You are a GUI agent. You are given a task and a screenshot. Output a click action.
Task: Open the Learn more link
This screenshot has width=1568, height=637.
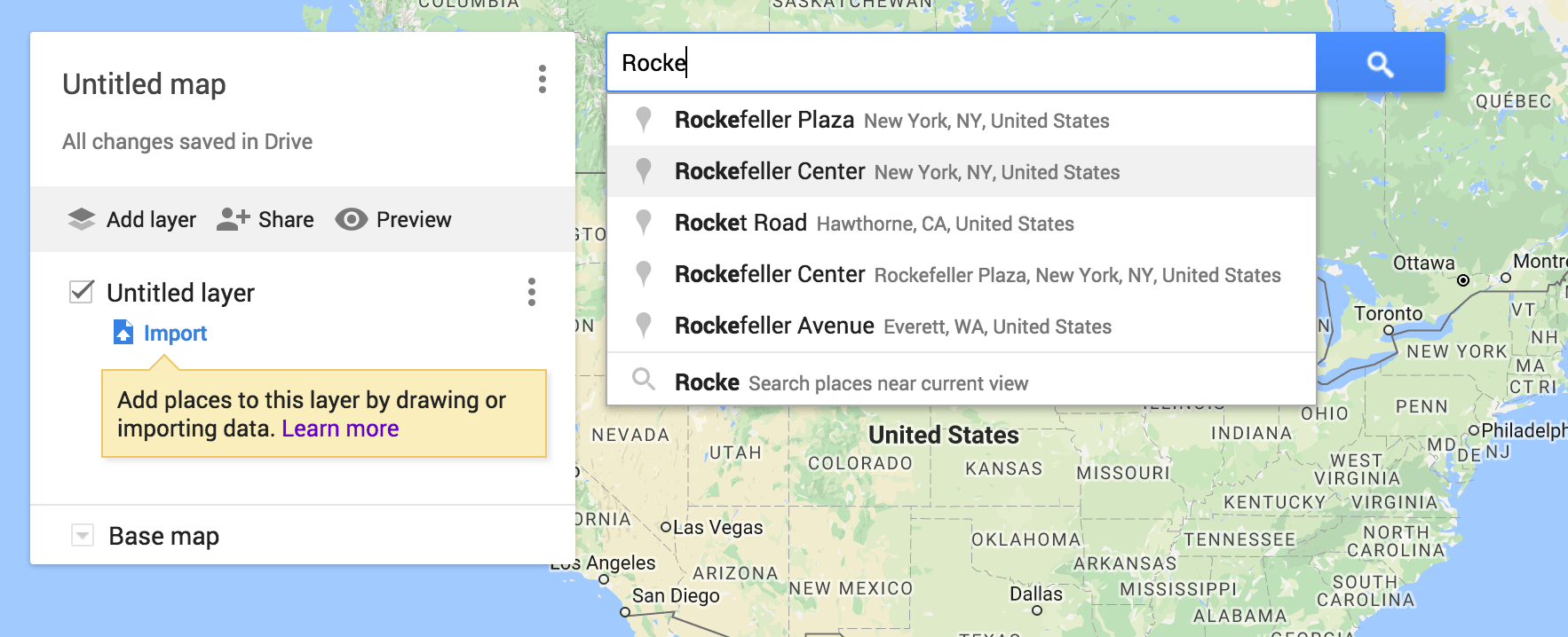[x=340, y=429]
